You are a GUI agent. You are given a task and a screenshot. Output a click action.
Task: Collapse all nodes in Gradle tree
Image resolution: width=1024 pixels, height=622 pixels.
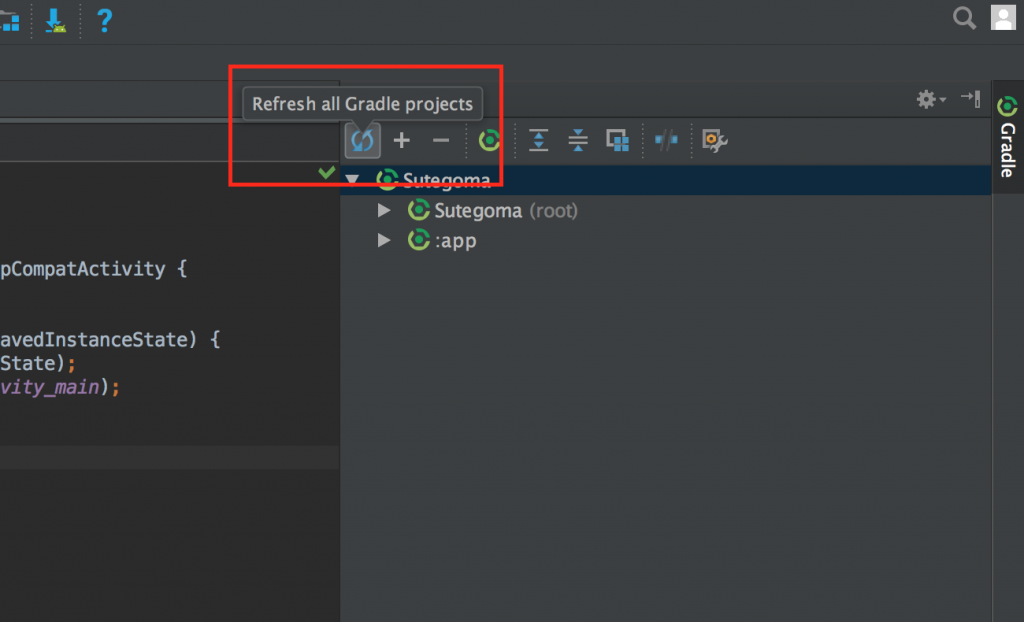click(578, 141)
